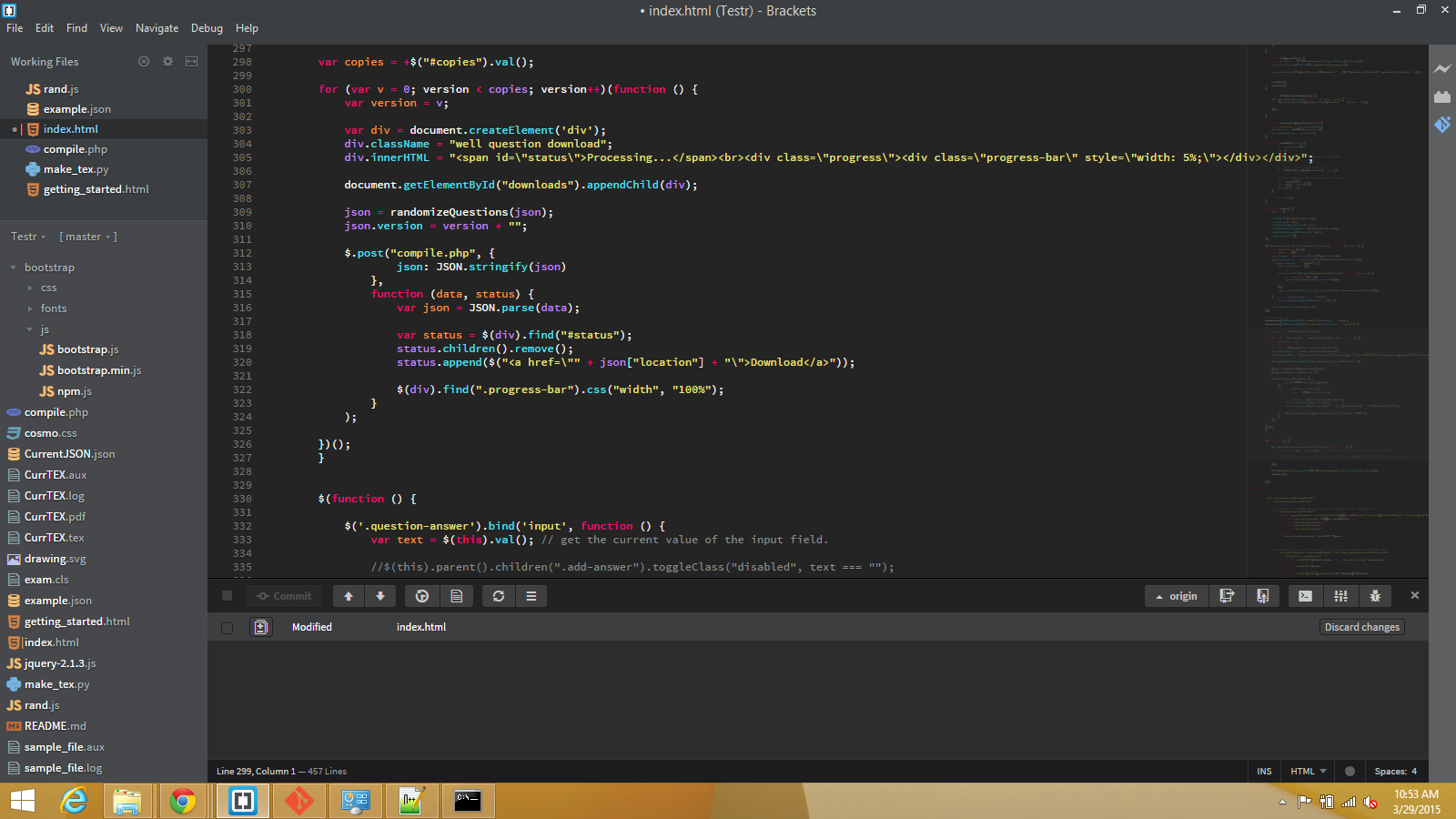The height and width of the screenshot is (819, 1456).
Task: Click the Commit button
Action: click(x=283, y=596)
